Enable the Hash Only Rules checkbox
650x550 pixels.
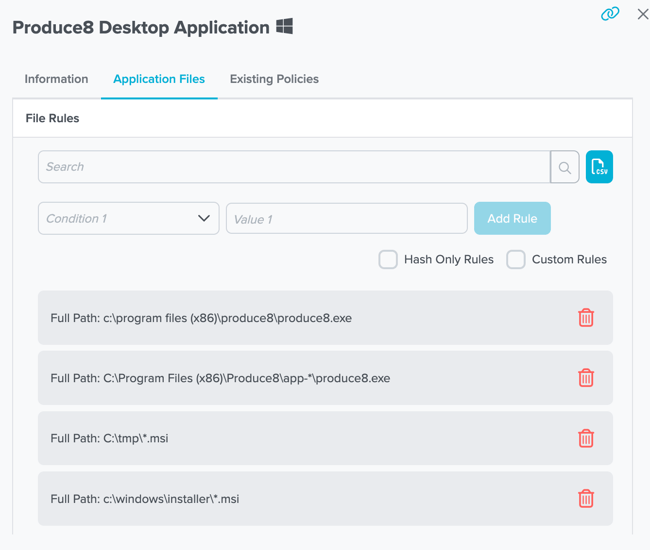point(388,260)
